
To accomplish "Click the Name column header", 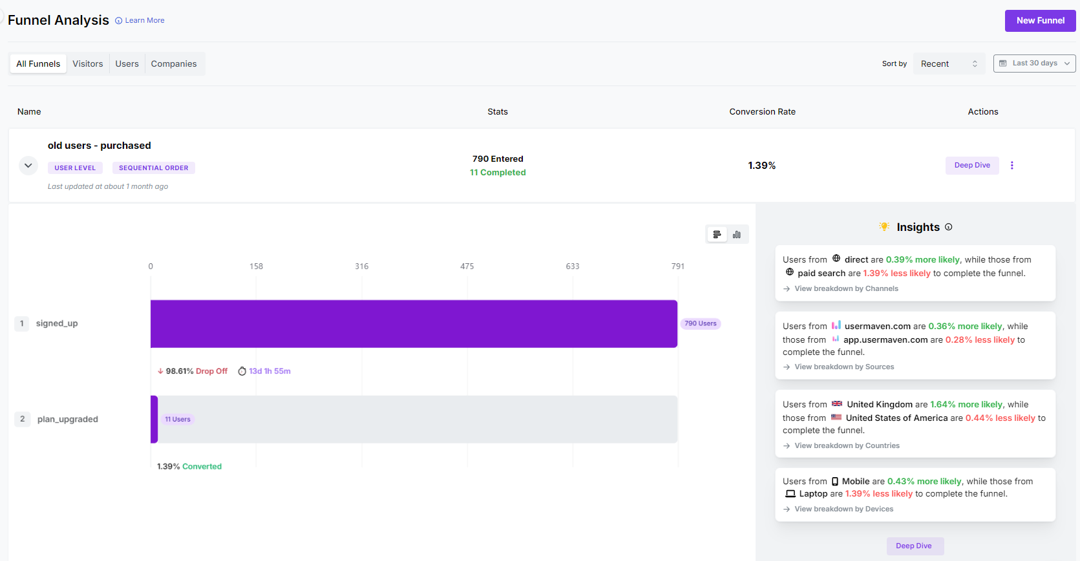I will [x=29, y=112].
